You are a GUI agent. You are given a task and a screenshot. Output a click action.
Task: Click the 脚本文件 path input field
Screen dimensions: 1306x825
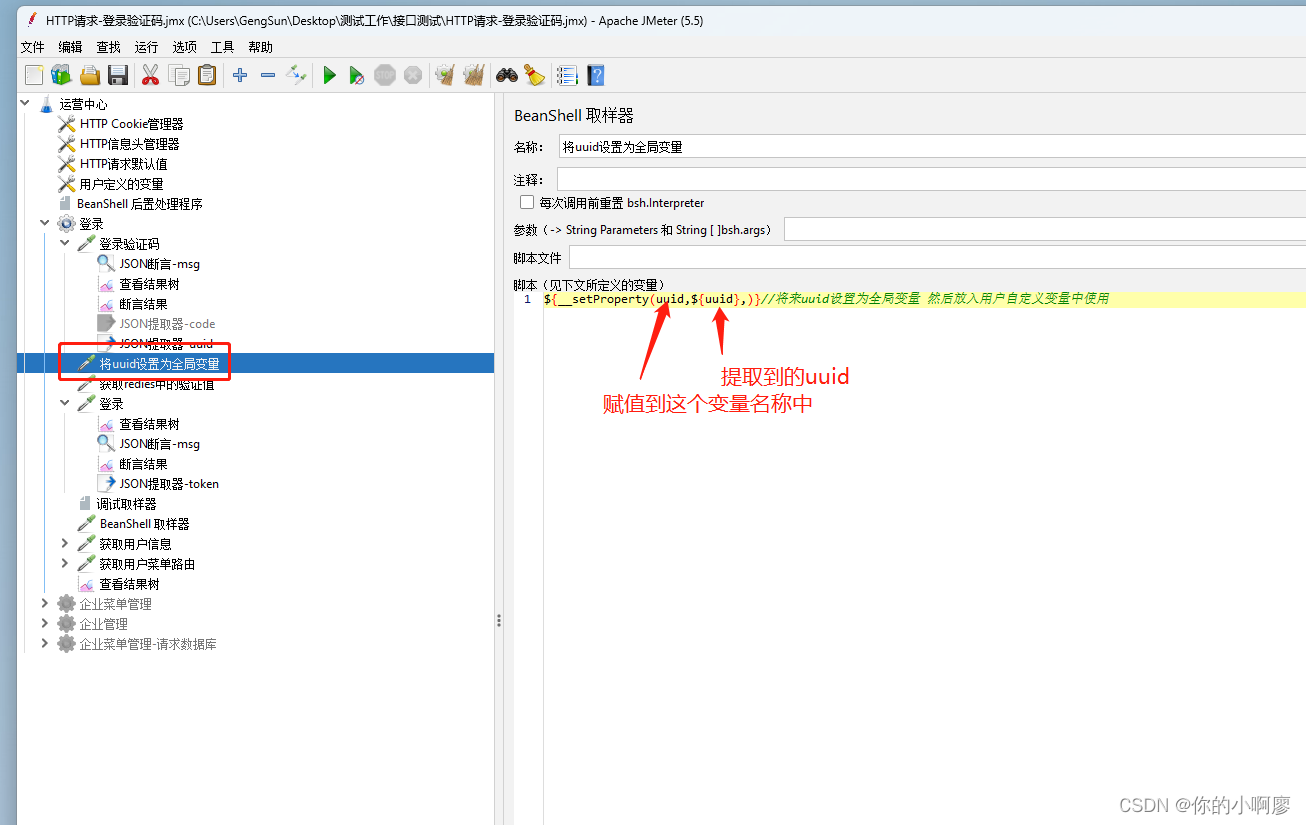click(x=937, y=258)
